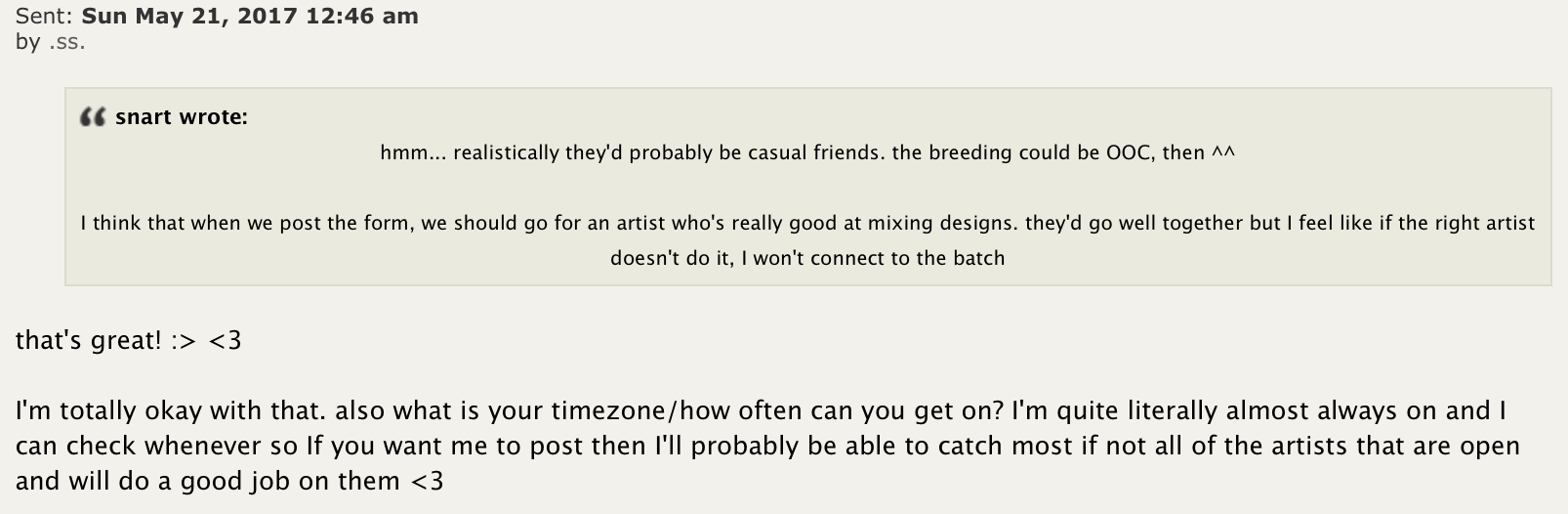This screenshot has width=1568, height=514.
Task: Click the quotation mark icon beside snart
Action: pos(93,118)
